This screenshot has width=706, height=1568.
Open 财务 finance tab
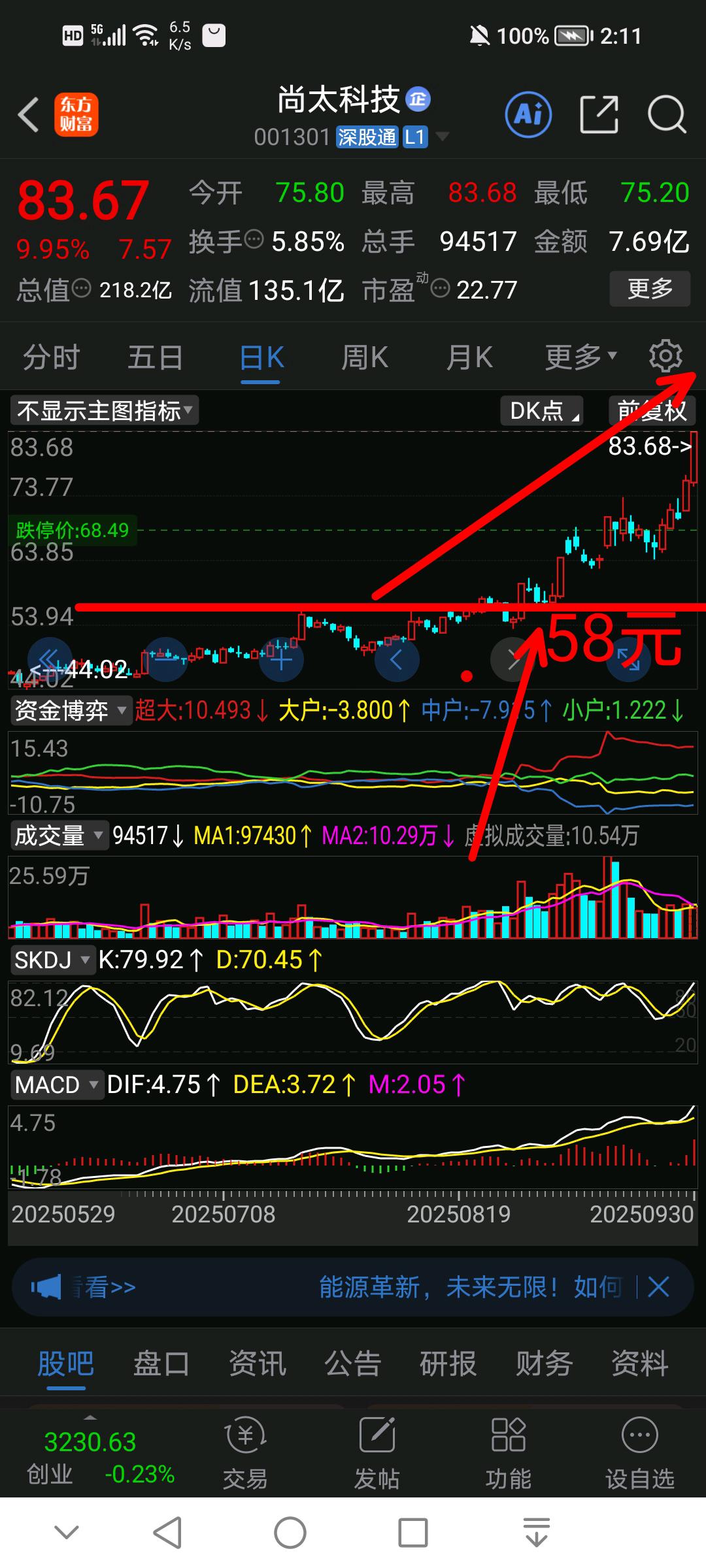[x=544, y=1364]
